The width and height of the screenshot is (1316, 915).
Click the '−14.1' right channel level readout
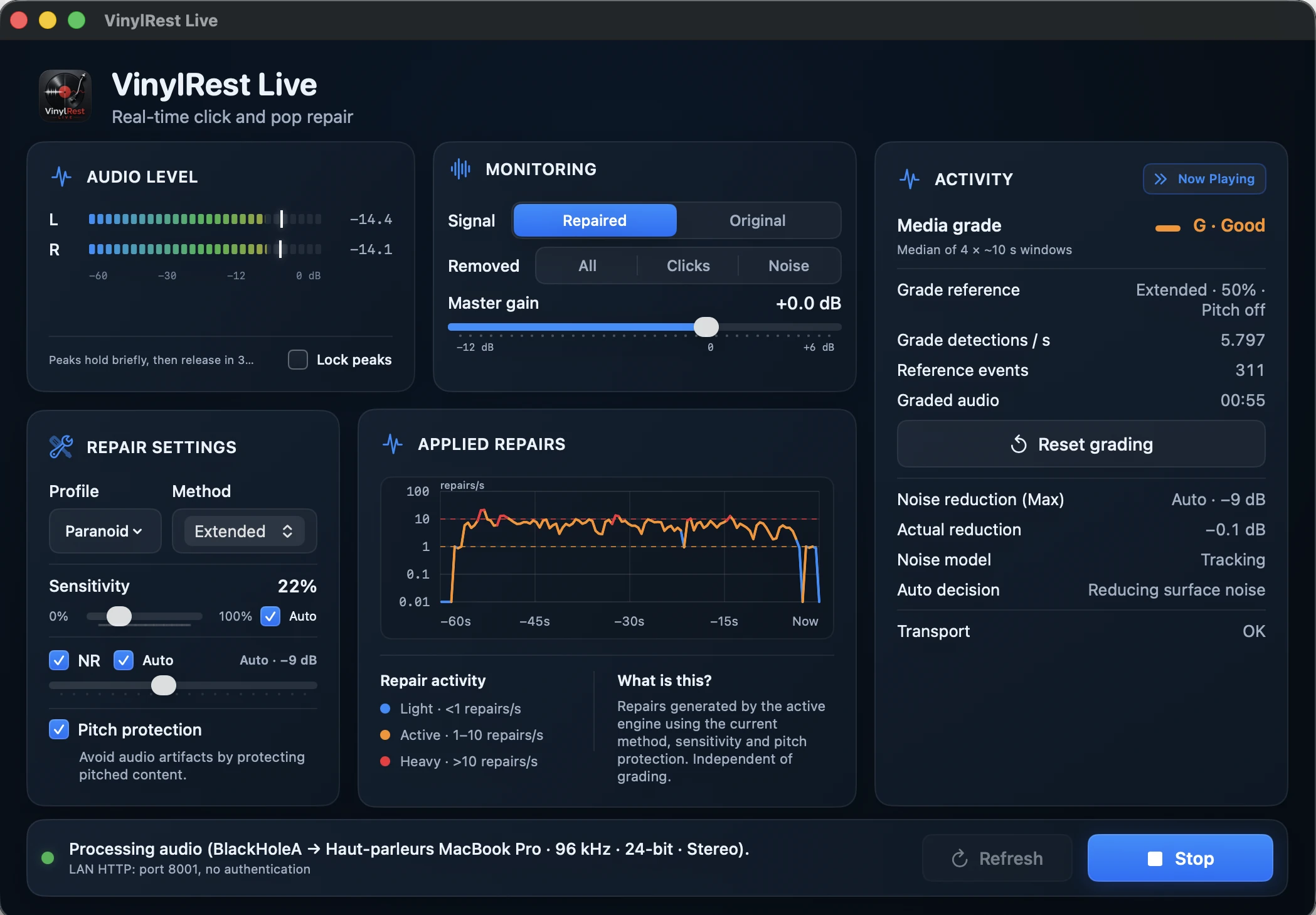[371, 249]
